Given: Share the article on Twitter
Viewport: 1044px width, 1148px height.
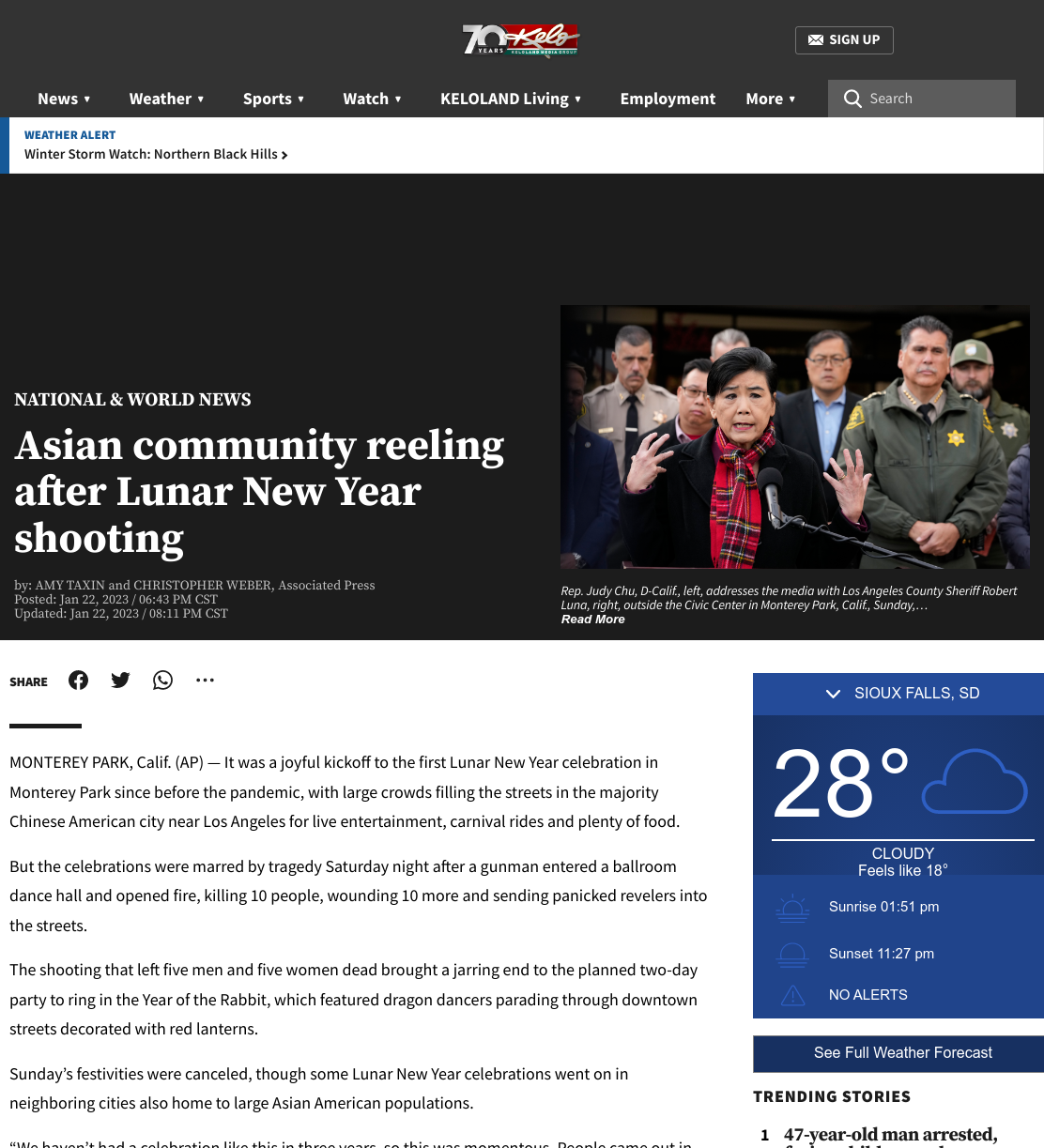Looking at the screenshot, I should click(120, 681).
